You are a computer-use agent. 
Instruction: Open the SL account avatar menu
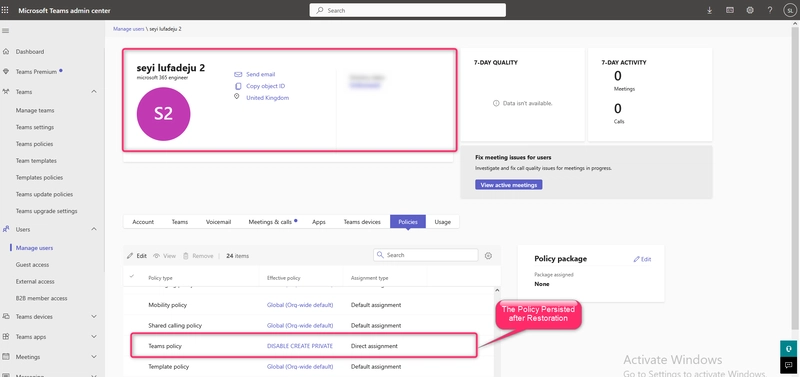[789, 10]
